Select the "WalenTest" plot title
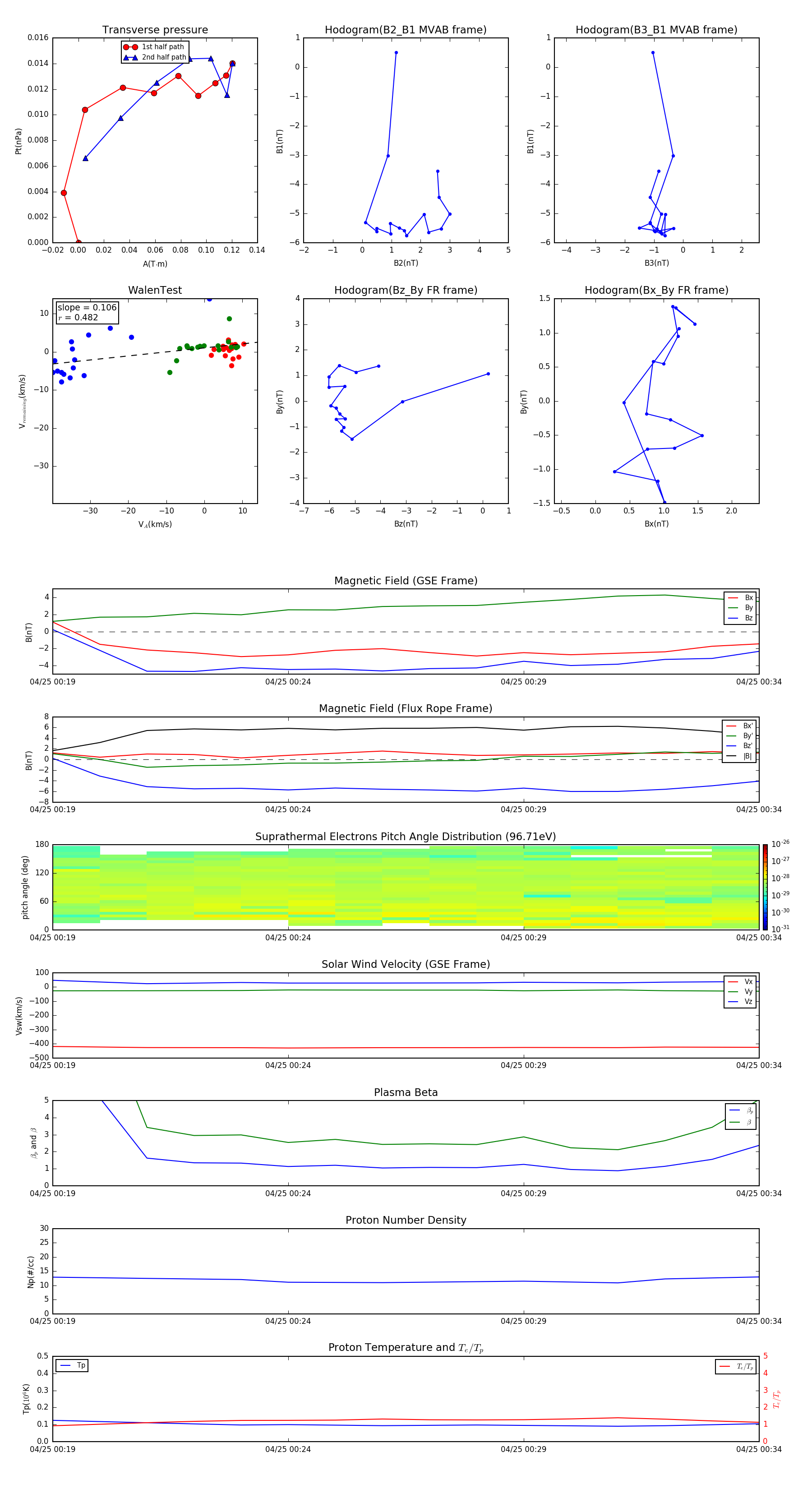Viewport: 812px width, 1489px height. click(155, 290)
